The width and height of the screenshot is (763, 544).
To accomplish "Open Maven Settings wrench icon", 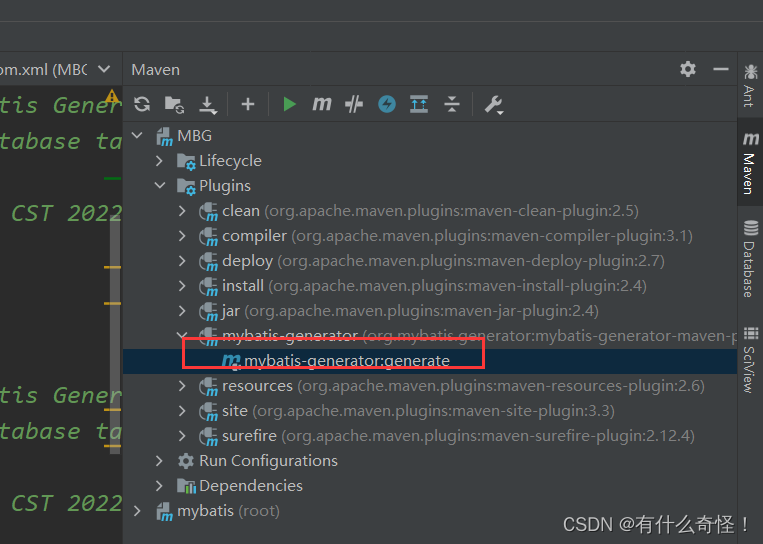I will (x=493, y=105).
